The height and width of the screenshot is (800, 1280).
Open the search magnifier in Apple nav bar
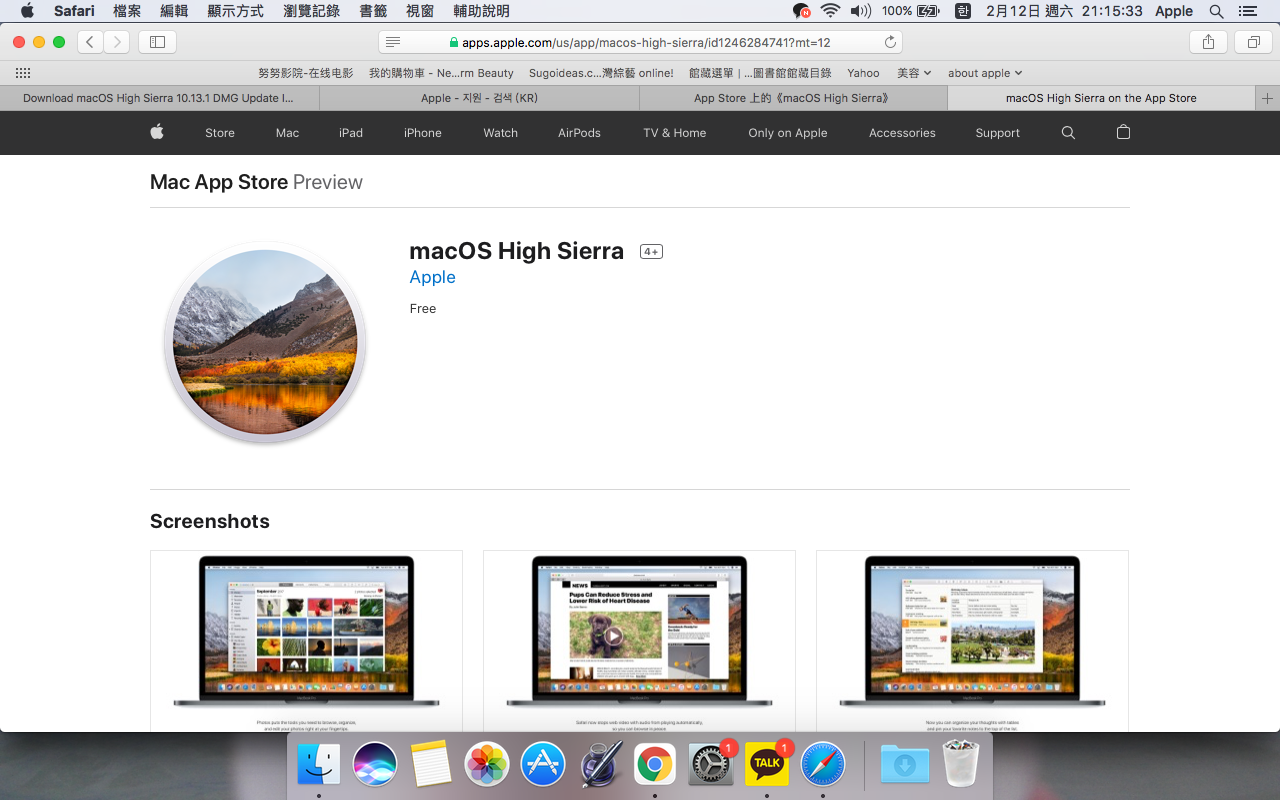(x=1068, y=133)
